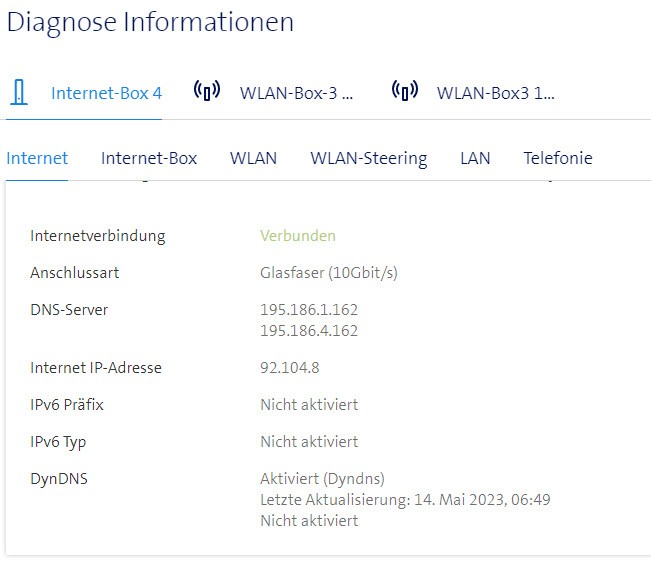This screenshot has height=562, width=651.
Task: Click the Internet-Box 4 router icon
Action: 18,93
